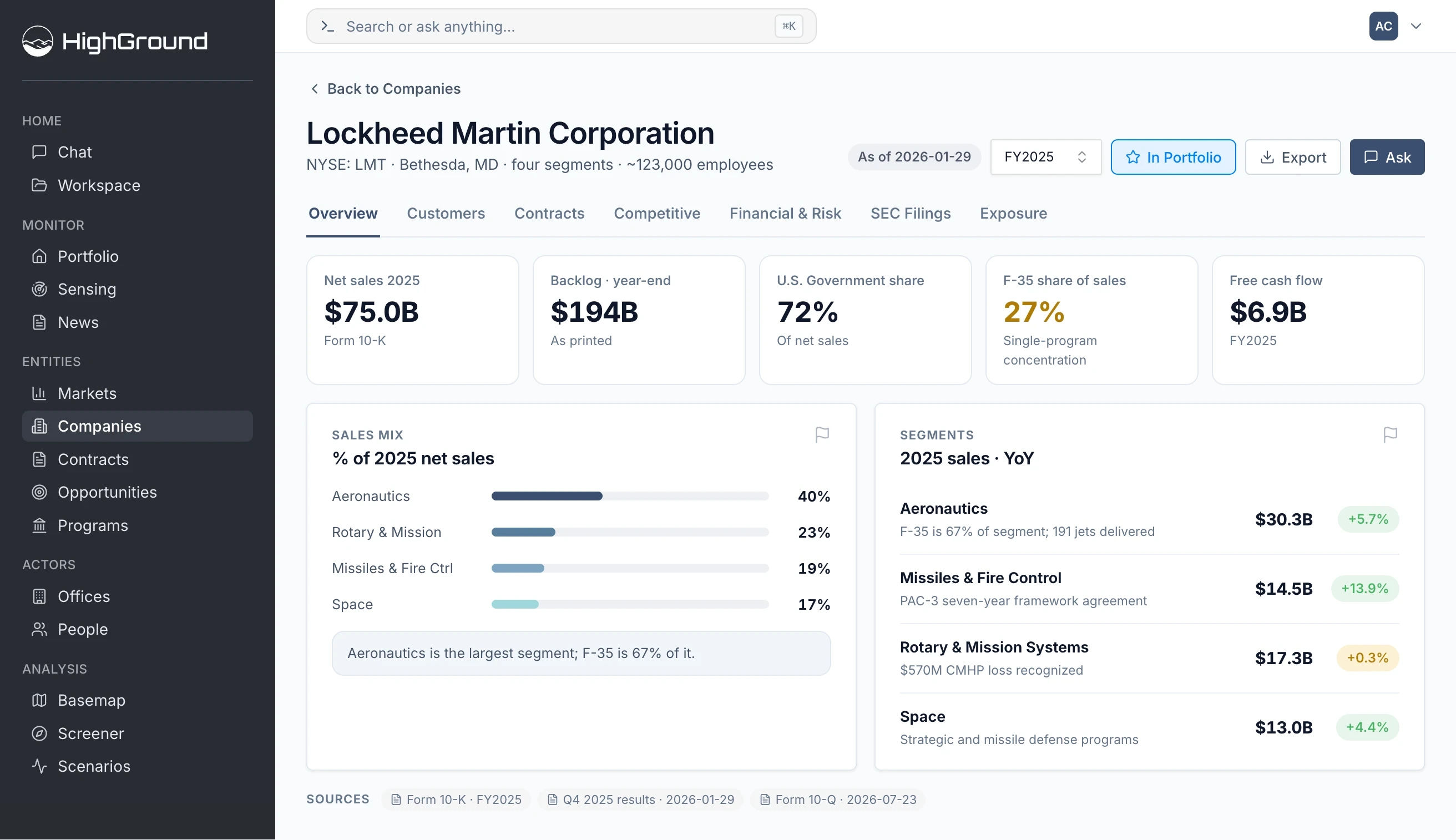Open the Sensing radar icon
The image size is (1456, 840).
tap(39, 289)
